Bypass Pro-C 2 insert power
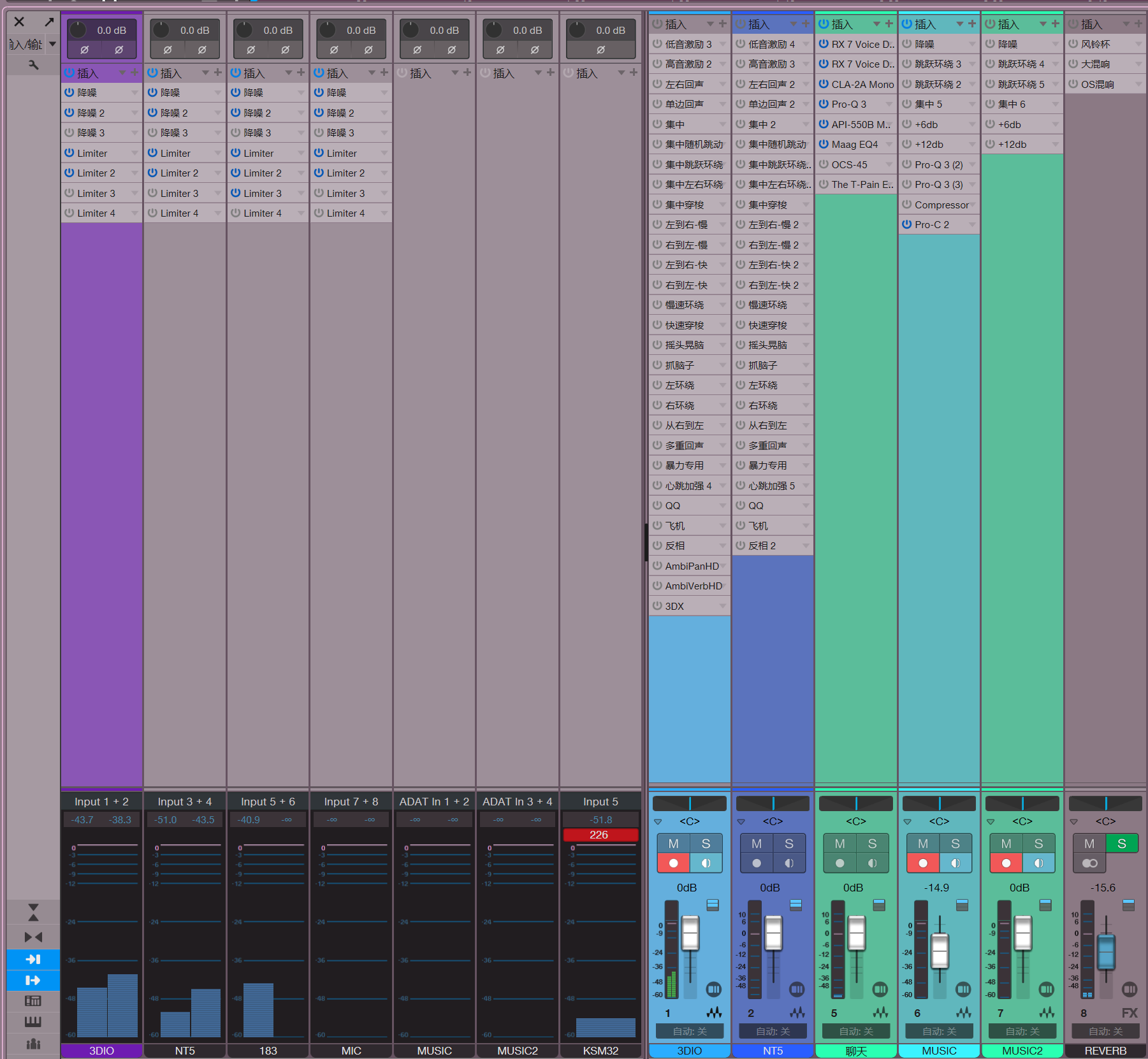This screenshot has width=1148, height=1059. point(906,224)
